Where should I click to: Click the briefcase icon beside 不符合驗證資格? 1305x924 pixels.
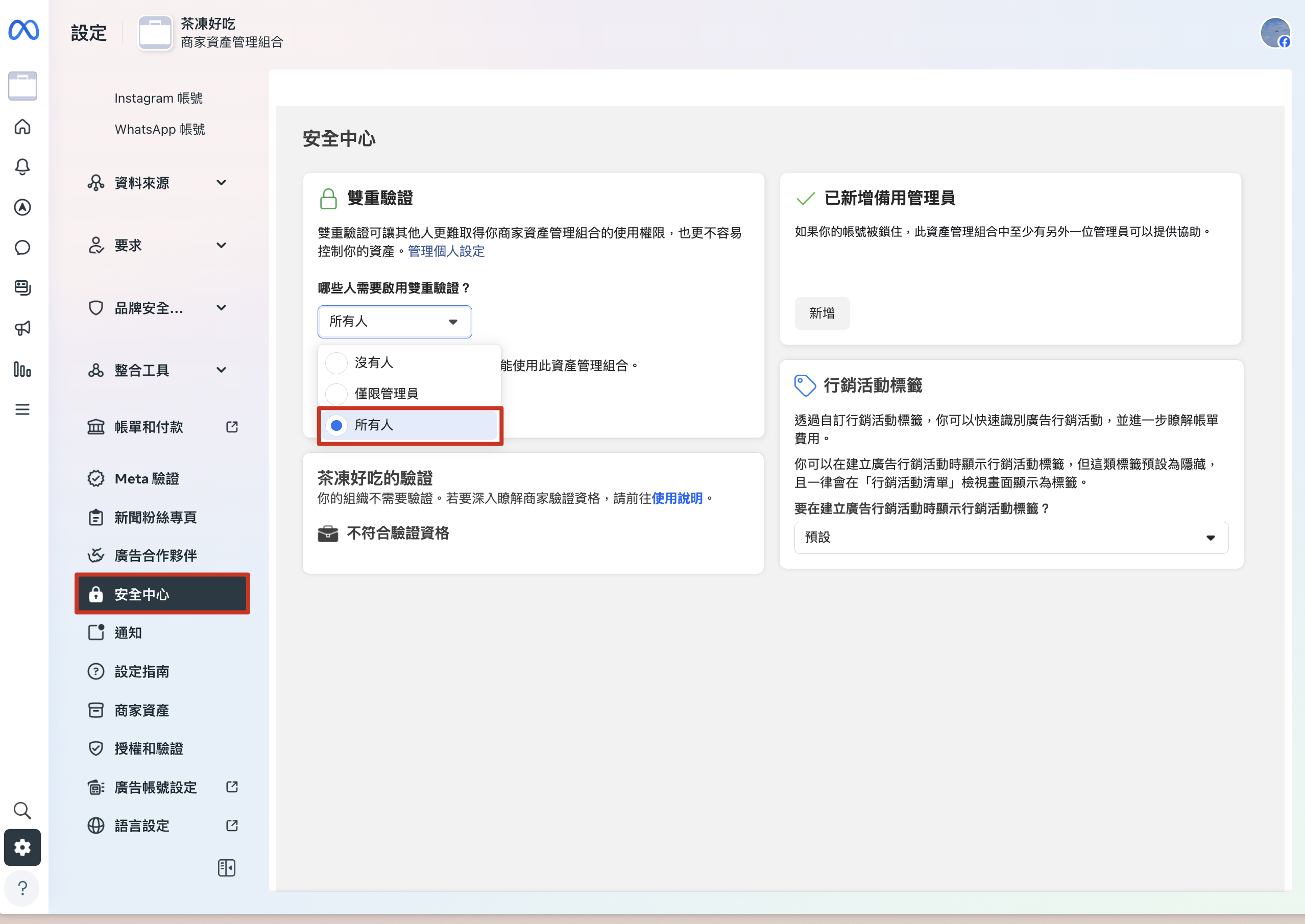point(328,533)
